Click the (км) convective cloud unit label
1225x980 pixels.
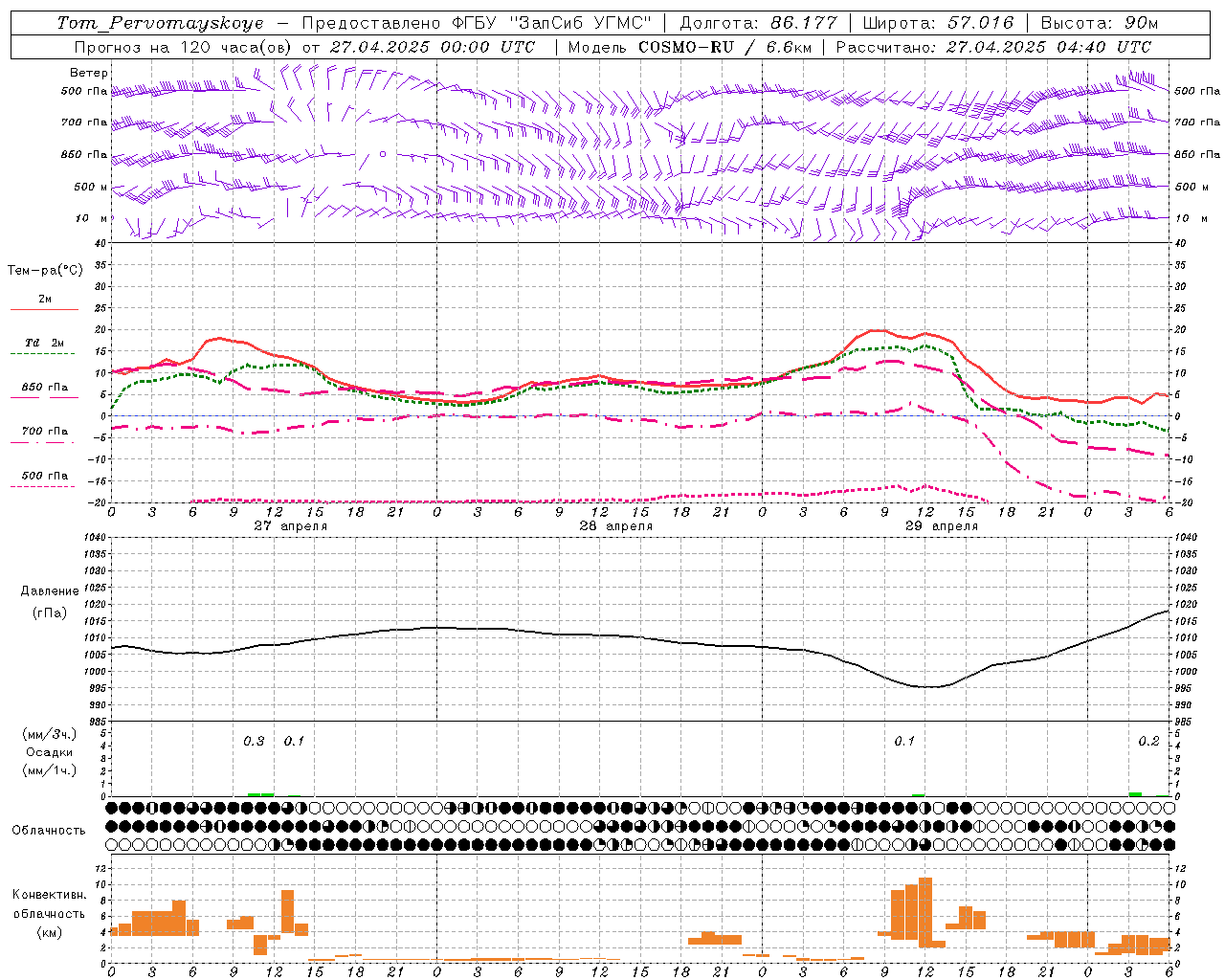pos(49,932)
